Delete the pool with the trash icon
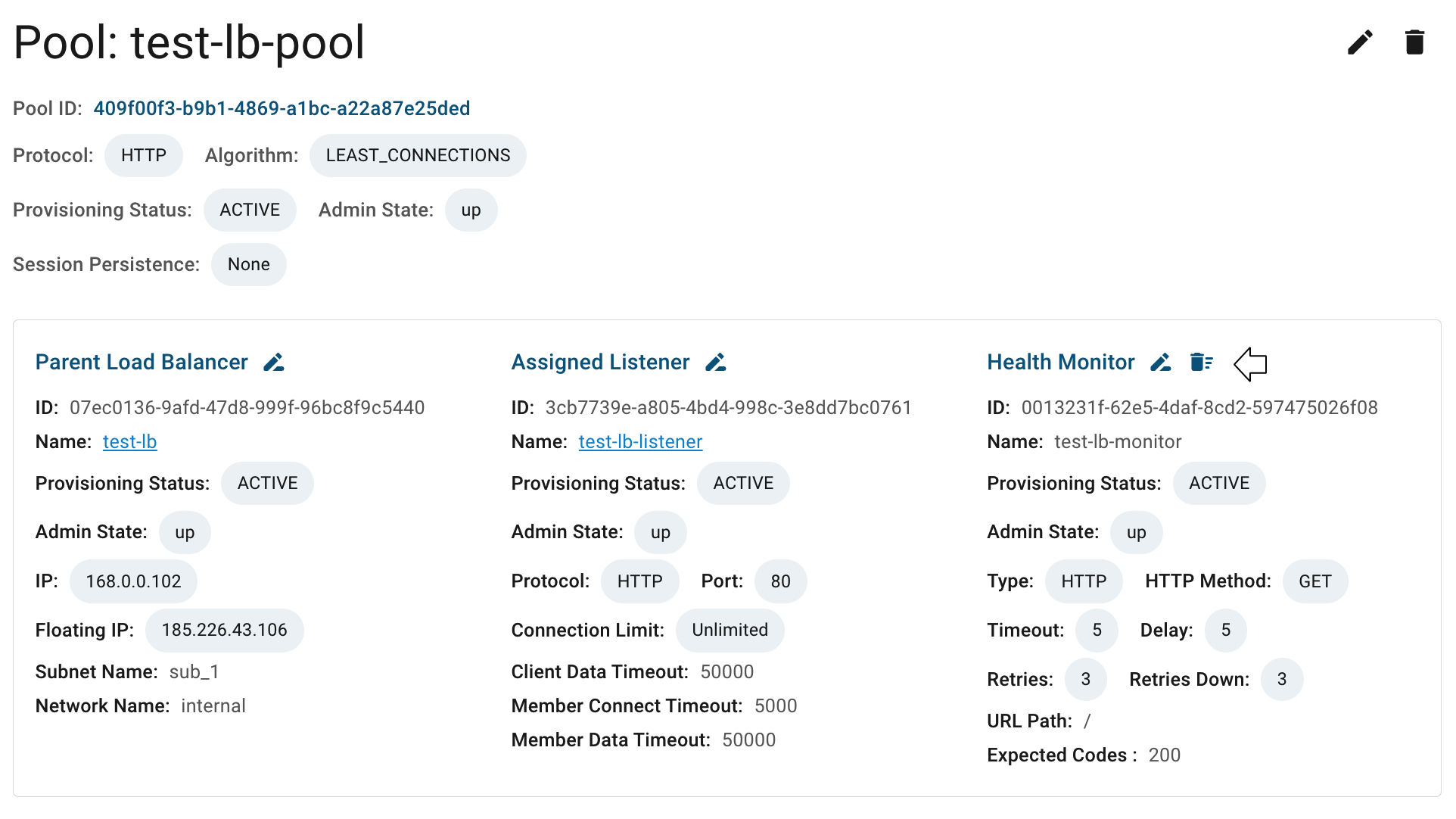The width and height of the screenshot is (1456, 819). (x=1414, y=42)
